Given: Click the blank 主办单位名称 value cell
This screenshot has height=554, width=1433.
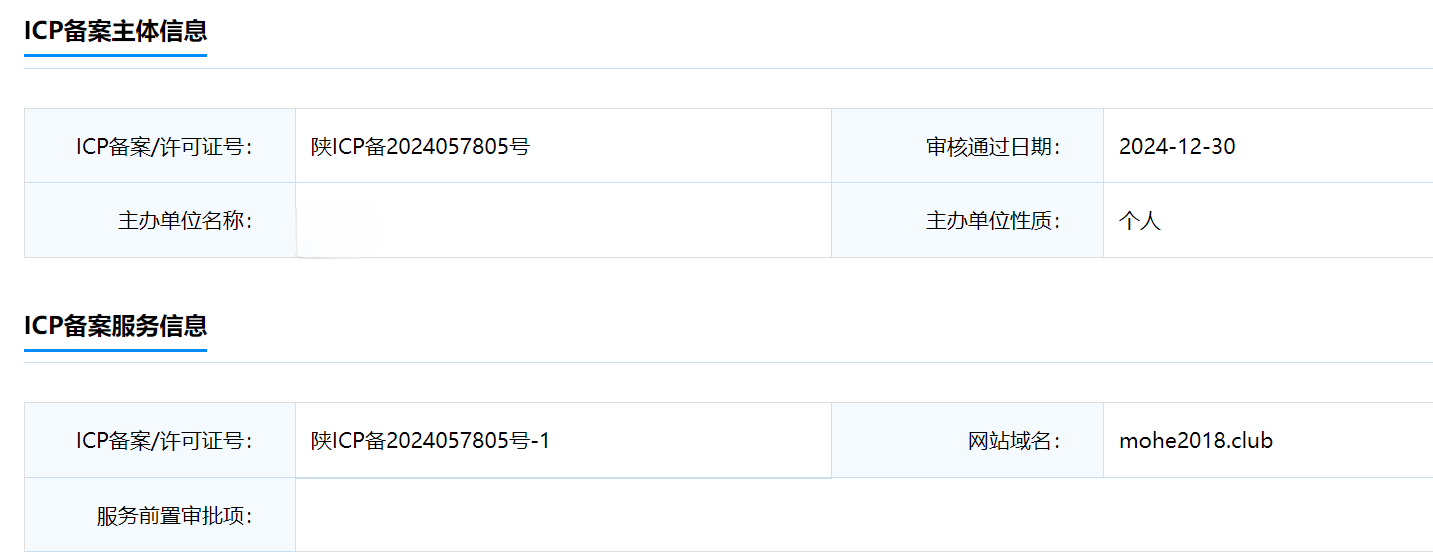Looking at the screenshot, I should 563,220.
